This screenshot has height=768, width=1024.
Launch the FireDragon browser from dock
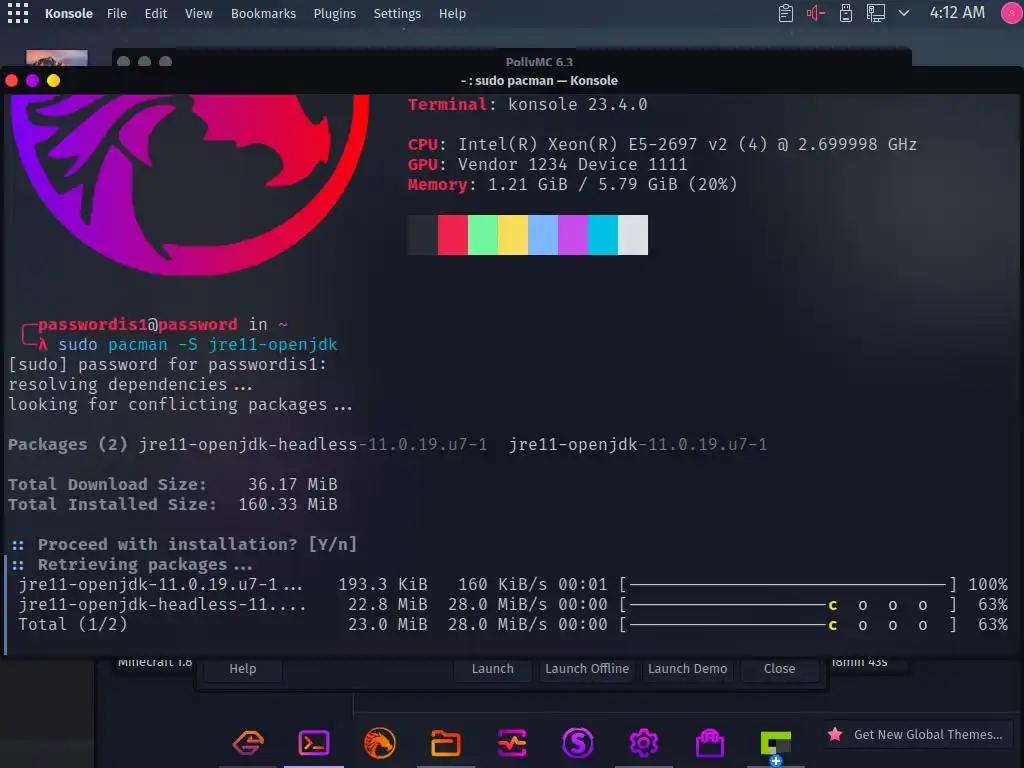(x=379, y=743)
